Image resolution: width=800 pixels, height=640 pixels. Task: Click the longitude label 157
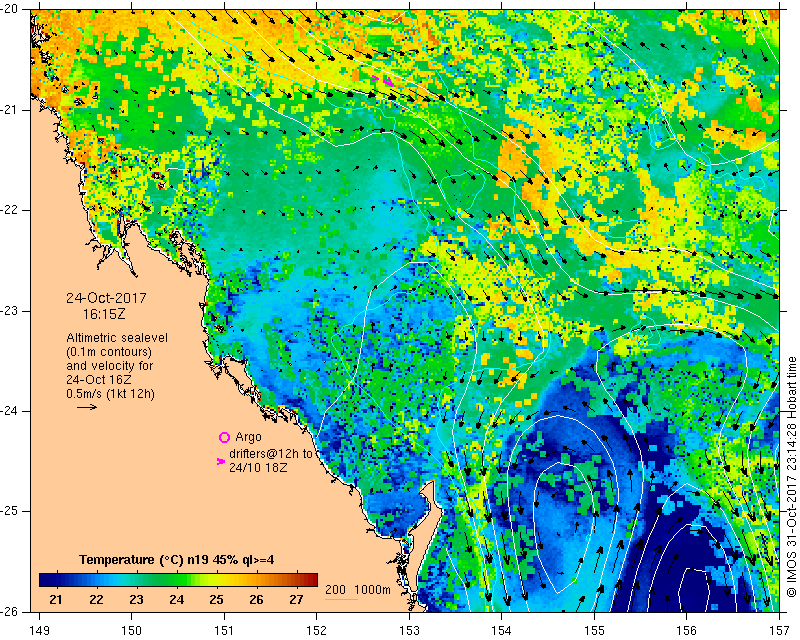pos(780,630)
